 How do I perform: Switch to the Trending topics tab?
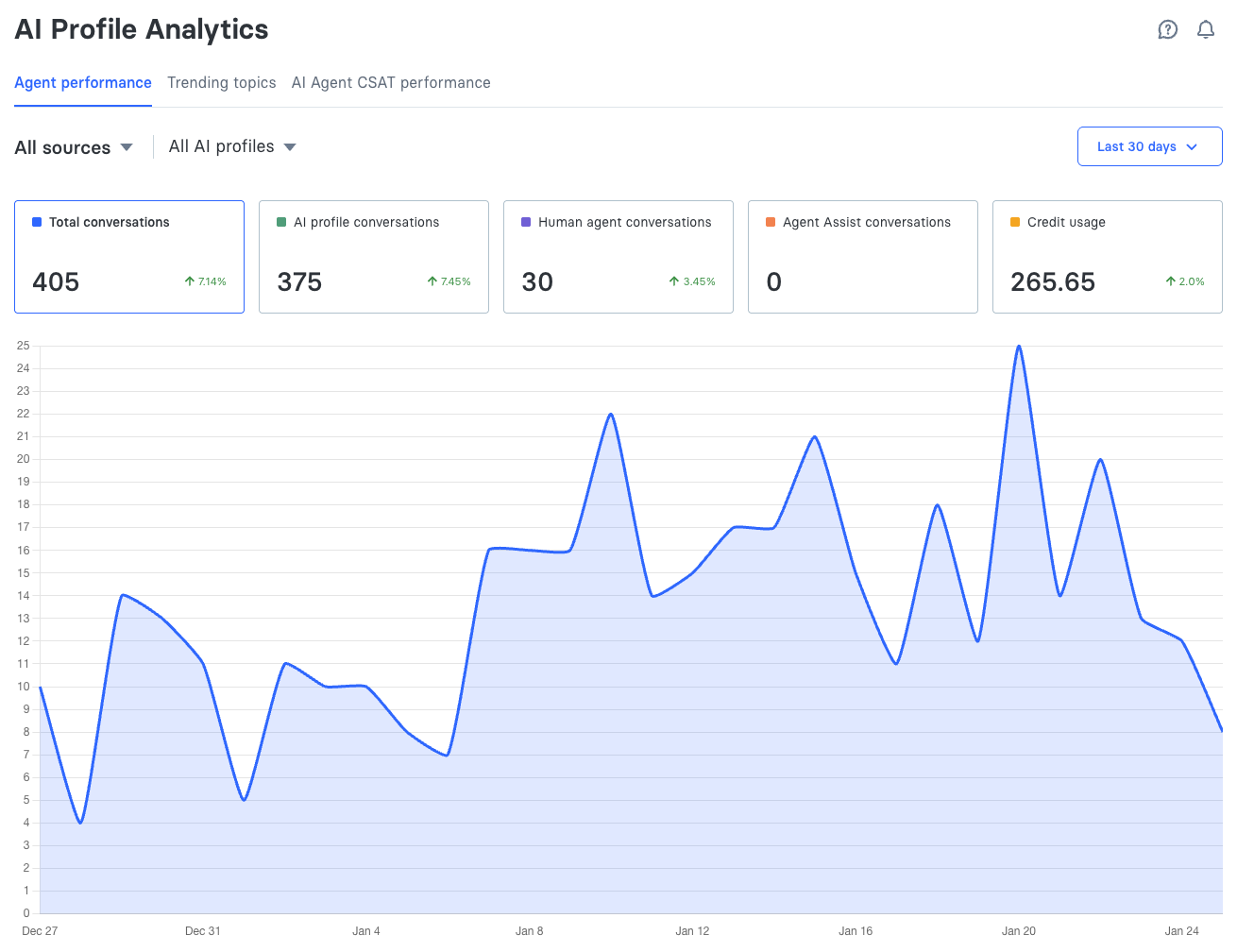point(222,83)
